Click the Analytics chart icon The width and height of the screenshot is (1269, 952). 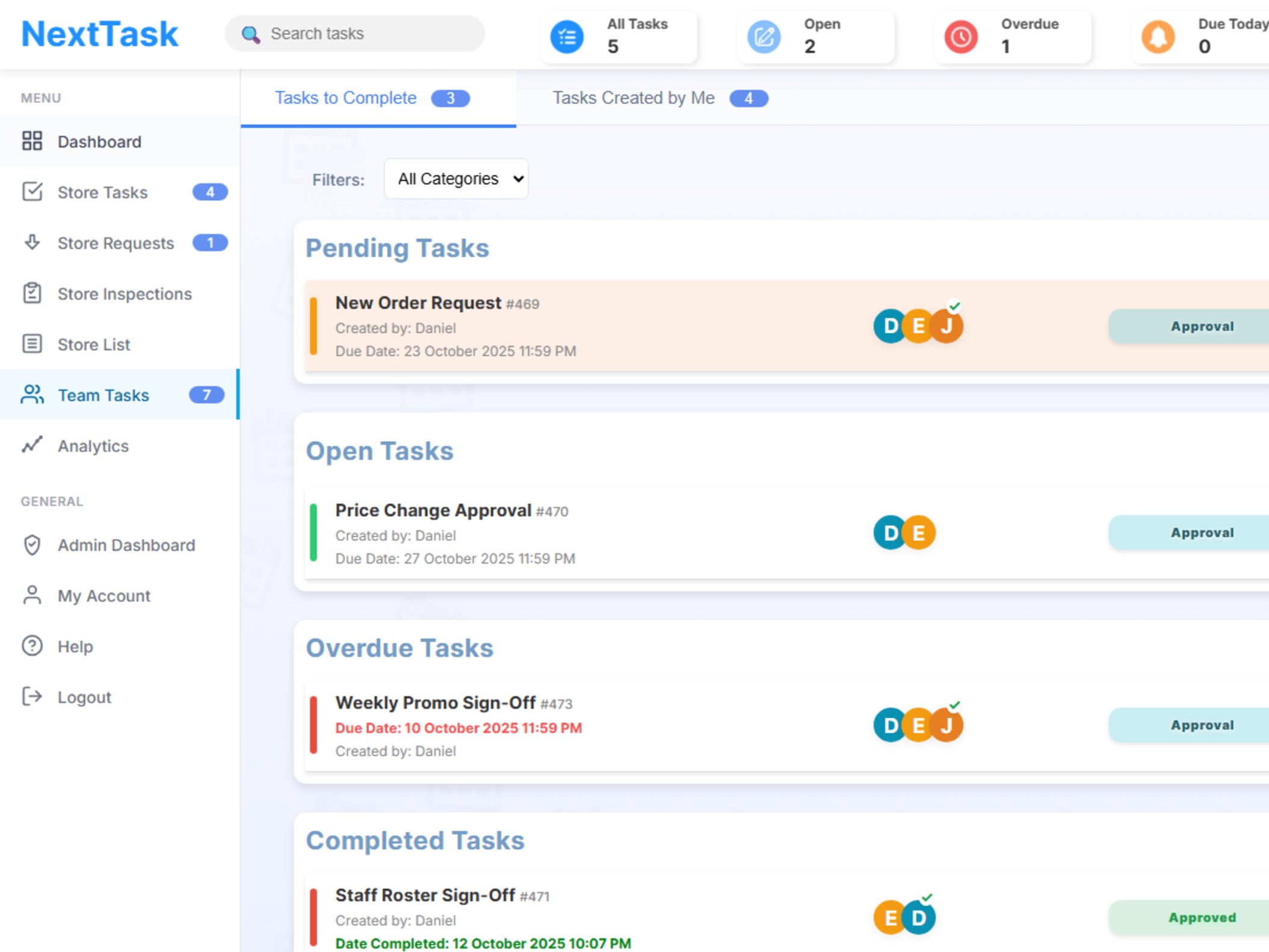point(32,445)
